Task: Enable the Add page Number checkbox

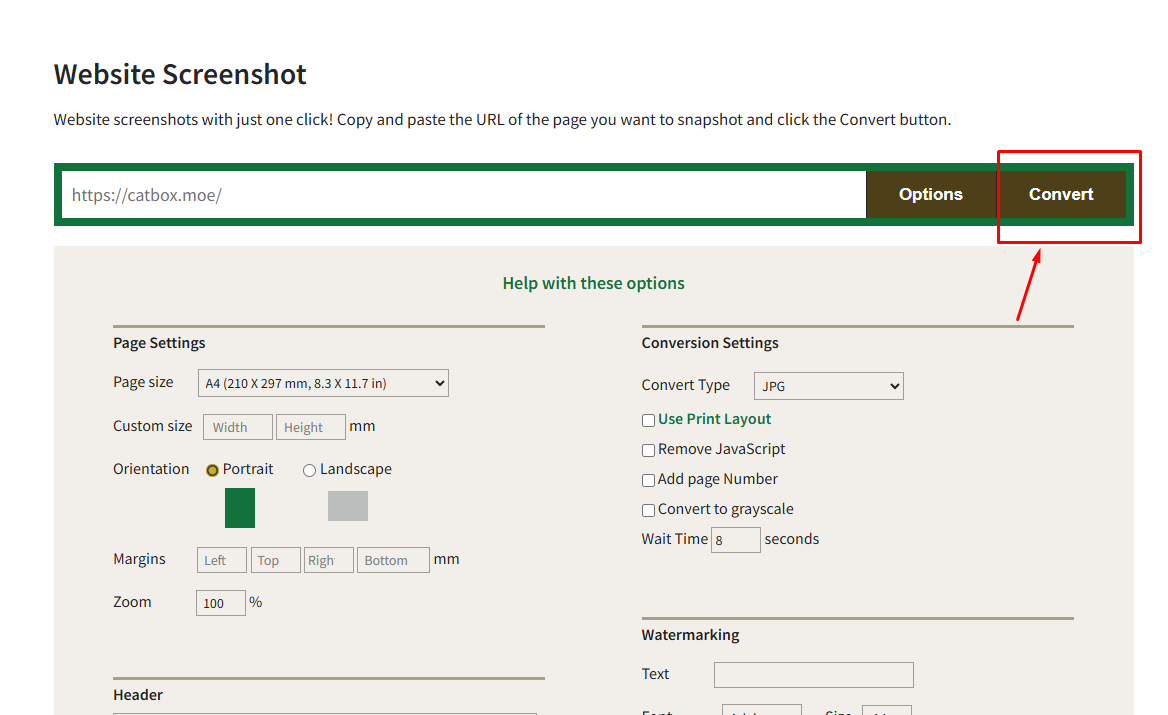Action: (x=648, y=480)
